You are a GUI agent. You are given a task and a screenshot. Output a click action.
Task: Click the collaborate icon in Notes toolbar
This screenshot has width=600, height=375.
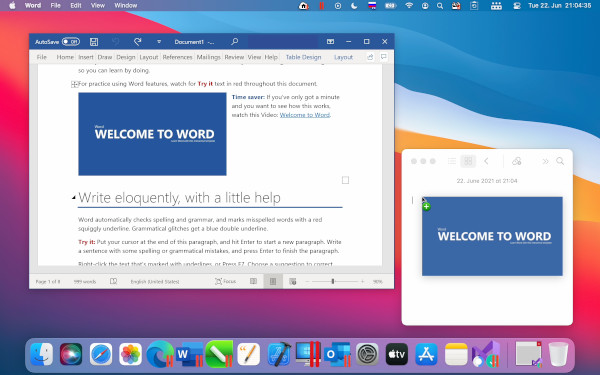click(517, 161)
